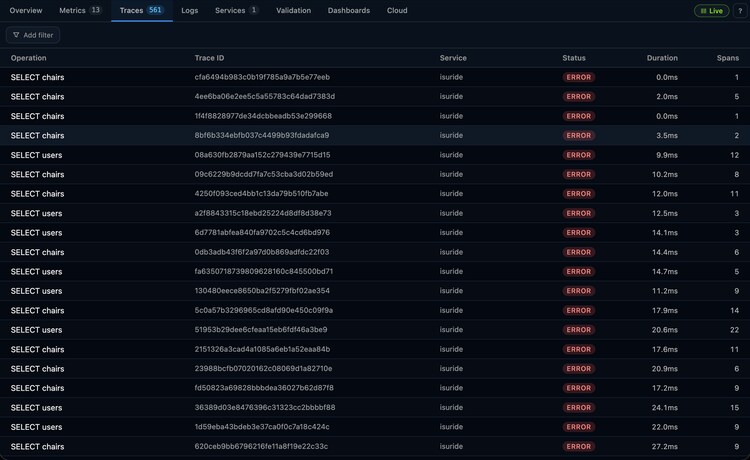Click the 22.0ms duration value

[664, 427]
